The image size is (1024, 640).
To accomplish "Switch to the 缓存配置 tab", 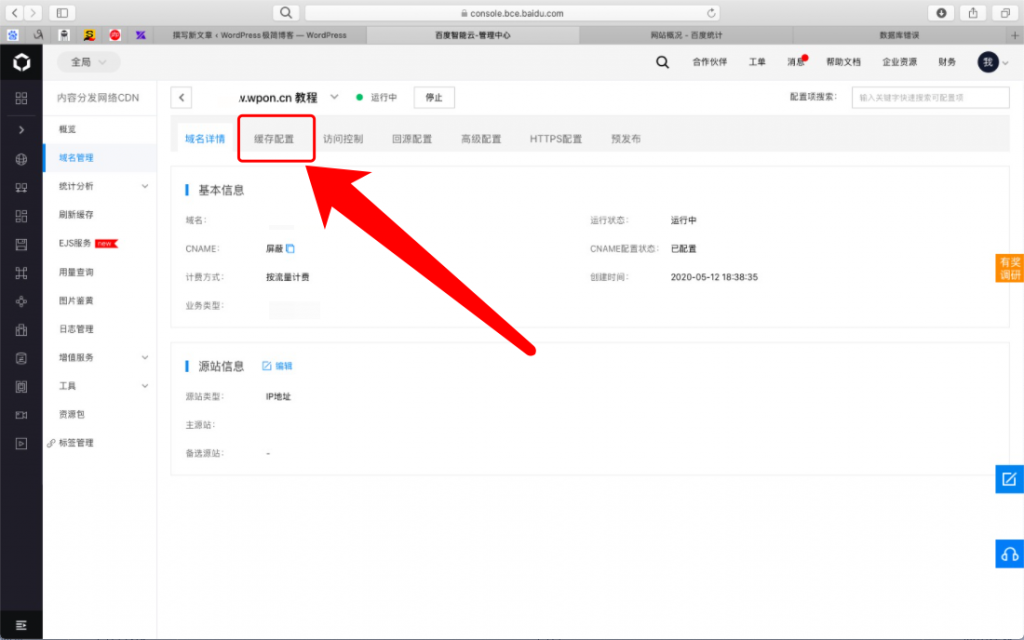I will click(x=274, y=139).
